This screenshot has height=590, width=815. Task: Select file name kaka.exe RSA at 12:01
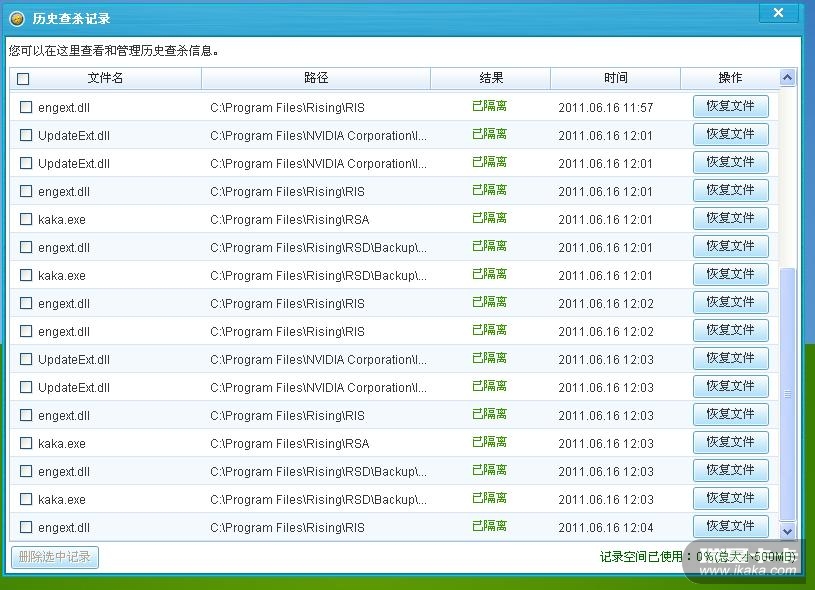click(x=62, y=219)
